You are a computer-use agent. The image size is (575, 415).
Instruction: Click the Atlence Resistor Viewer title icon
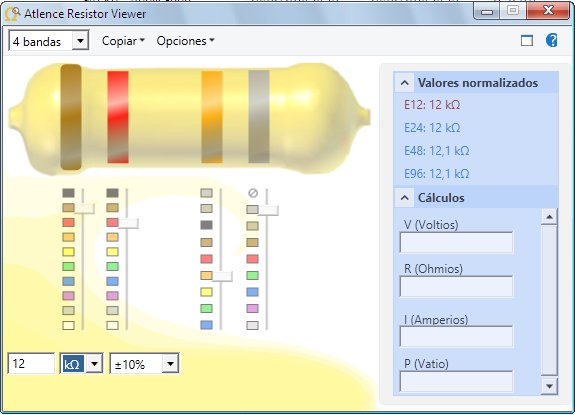[x=12, y=14]
